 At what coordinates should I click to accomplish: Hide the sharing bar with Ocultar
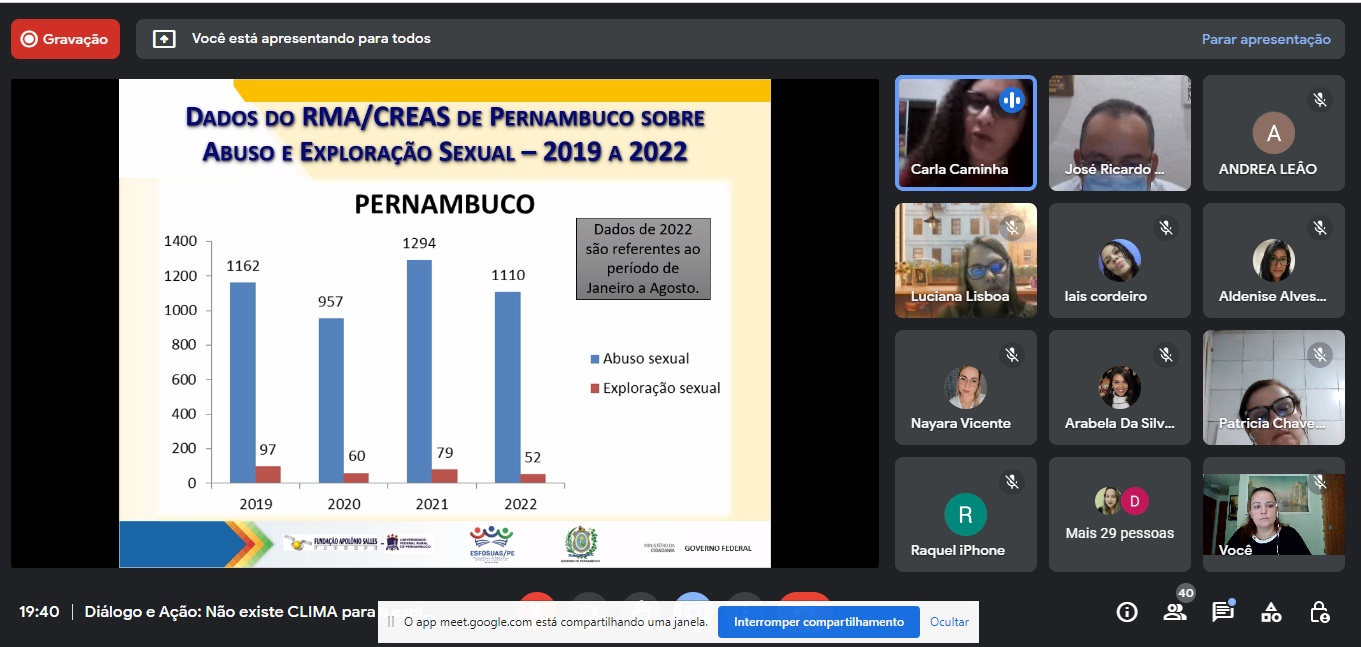point(949,622)
